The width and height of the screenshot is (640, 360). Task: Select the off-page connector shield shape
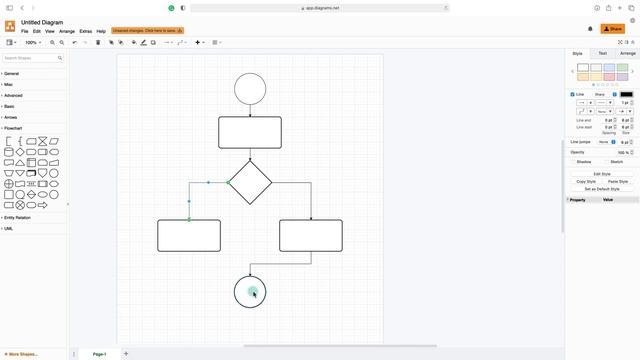click(42, 173)
